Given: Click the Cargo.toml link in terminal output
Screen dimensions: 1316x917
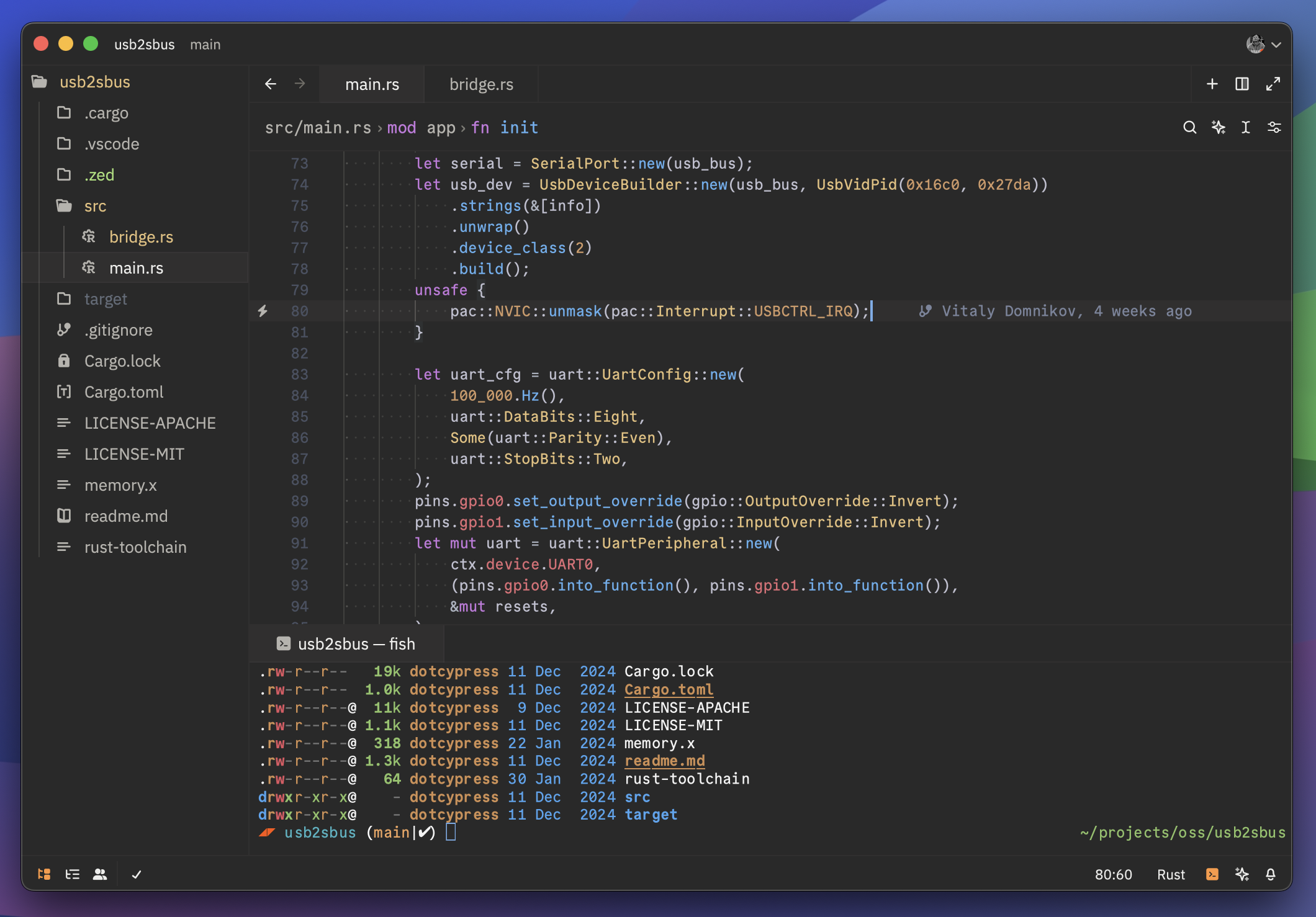Looking at the screenshot, I should coord(669,689).
